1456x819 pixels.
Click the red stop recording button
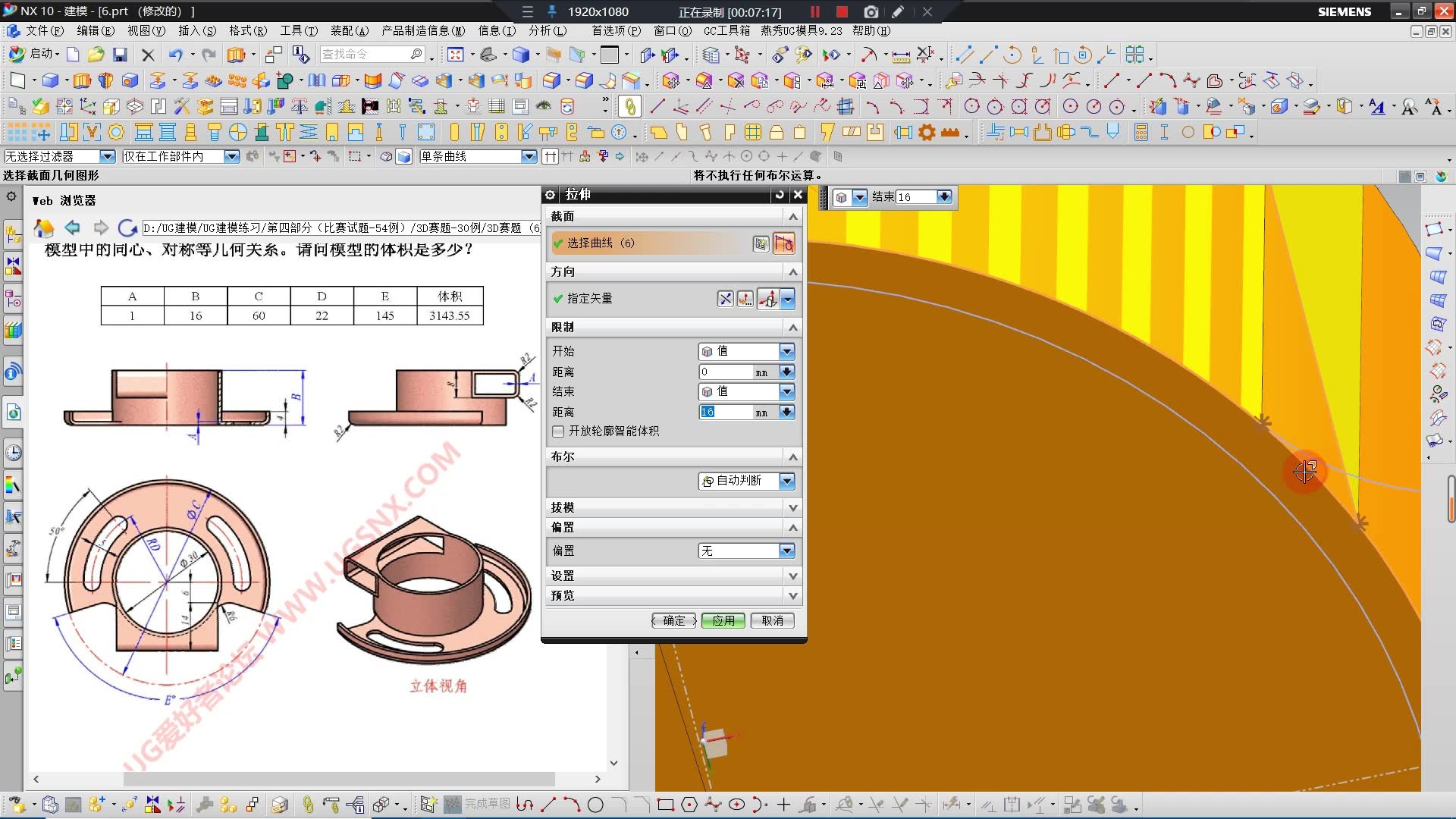pyautogui.click(x=842, y=11)
